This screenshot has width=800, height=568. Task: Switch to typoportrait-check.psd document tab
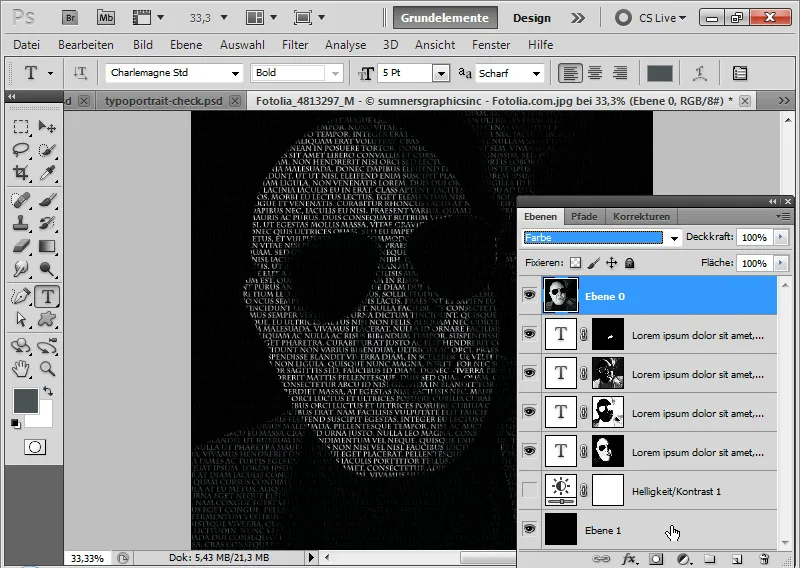tap(163, 101)
